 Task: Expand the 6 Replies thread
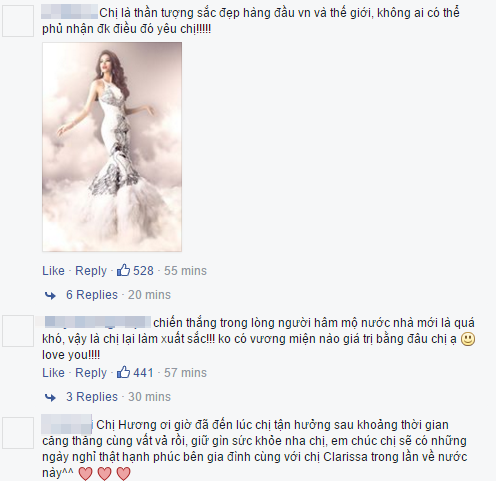[92, 295]
